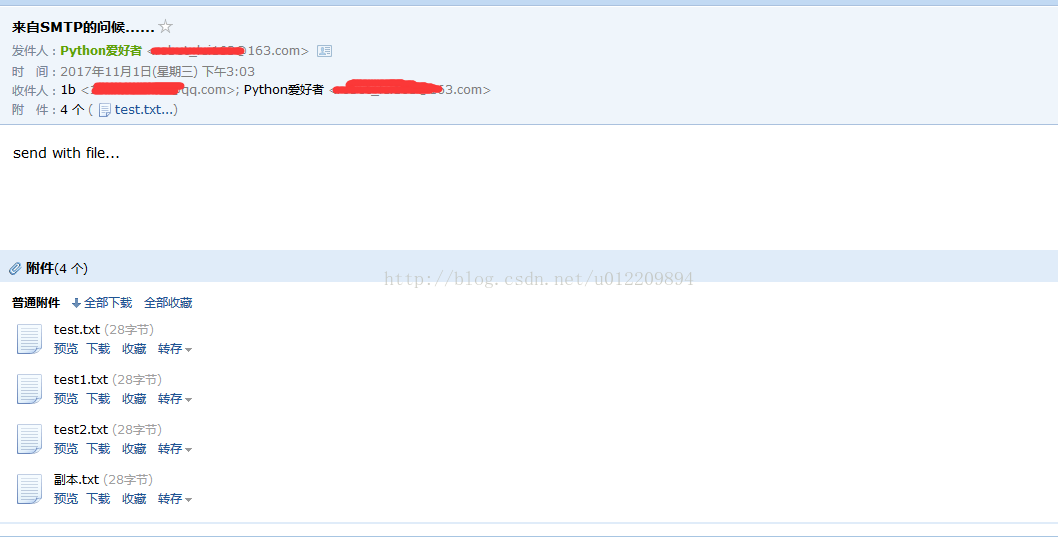Click sender name Python爱好者
The width and height of the screenshot is (1058, 537).
pyautogui.click(x=101, y=51)
